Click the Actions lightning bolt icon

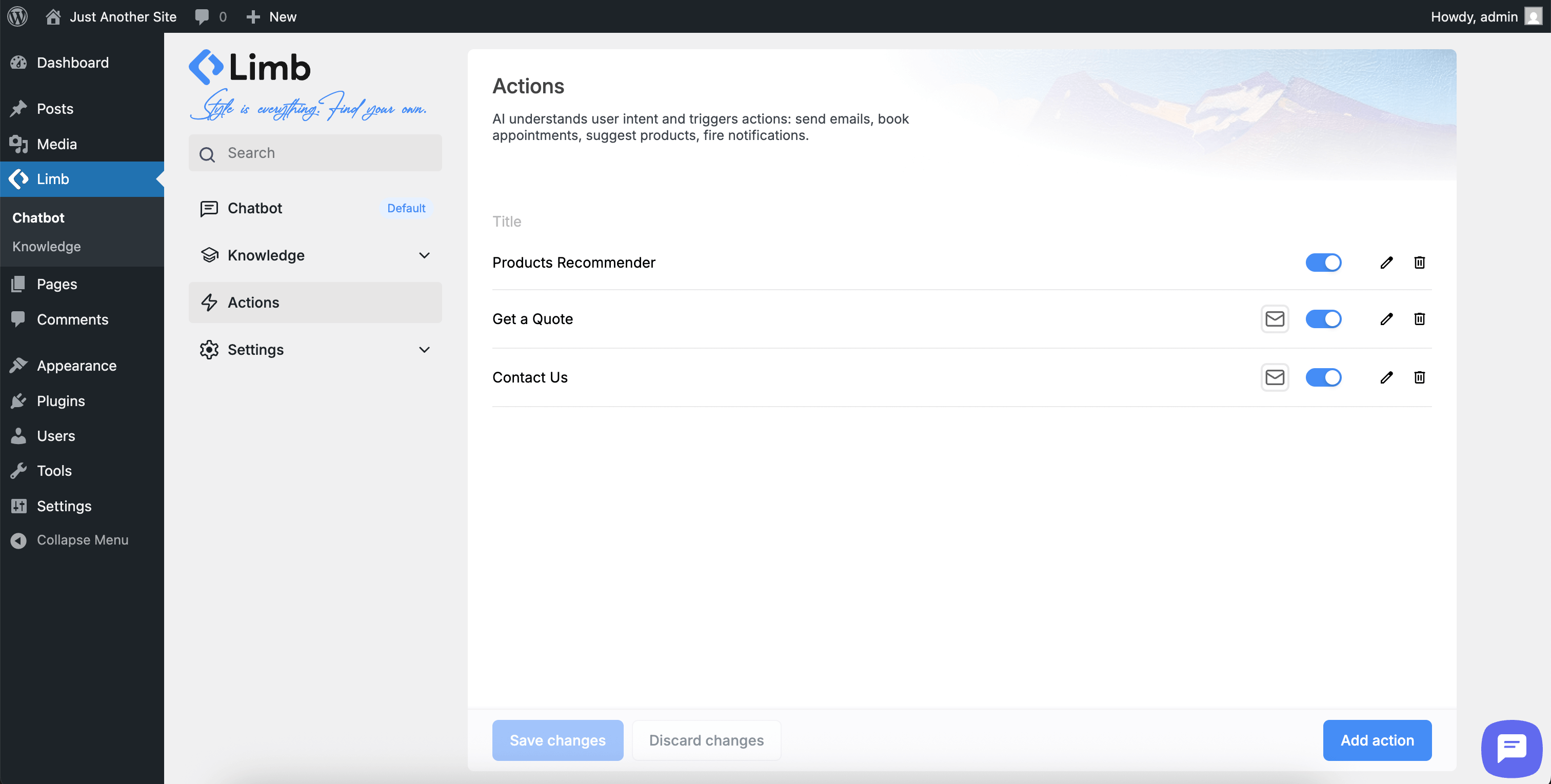pos(209,303)
